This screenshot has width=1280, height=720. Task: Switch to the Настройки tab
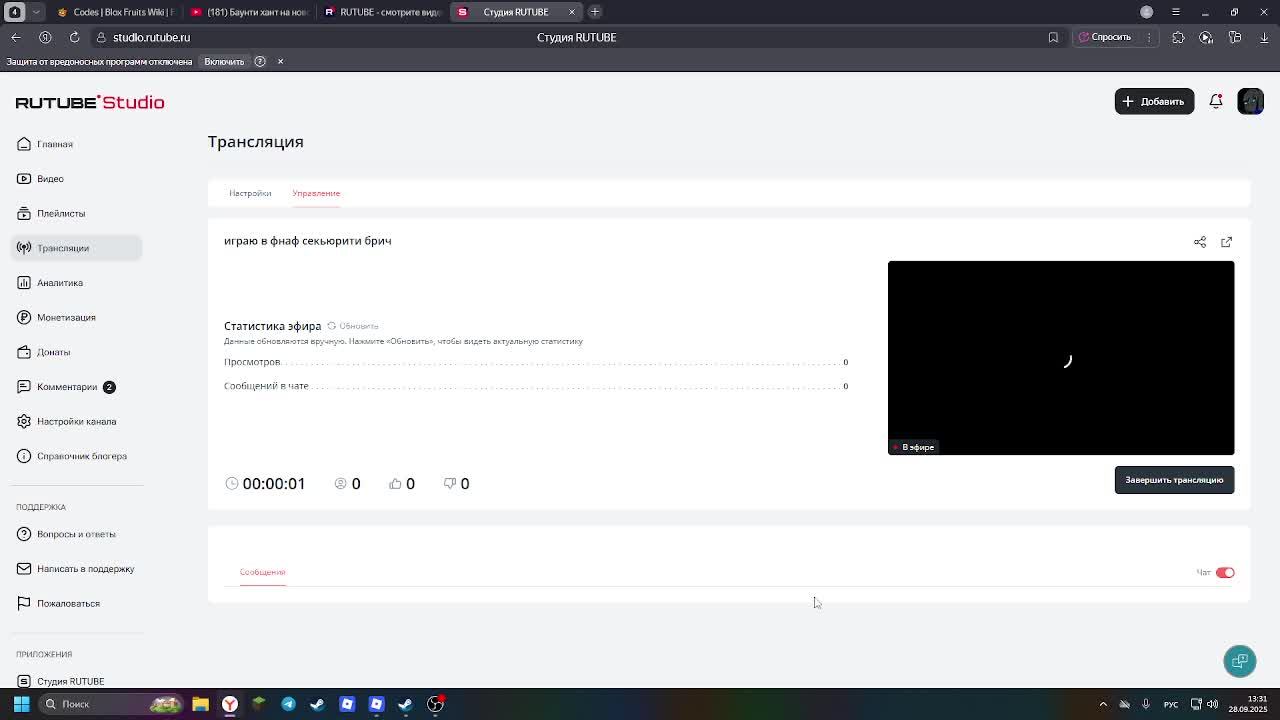pyautogui.click(x=250, y=193)
